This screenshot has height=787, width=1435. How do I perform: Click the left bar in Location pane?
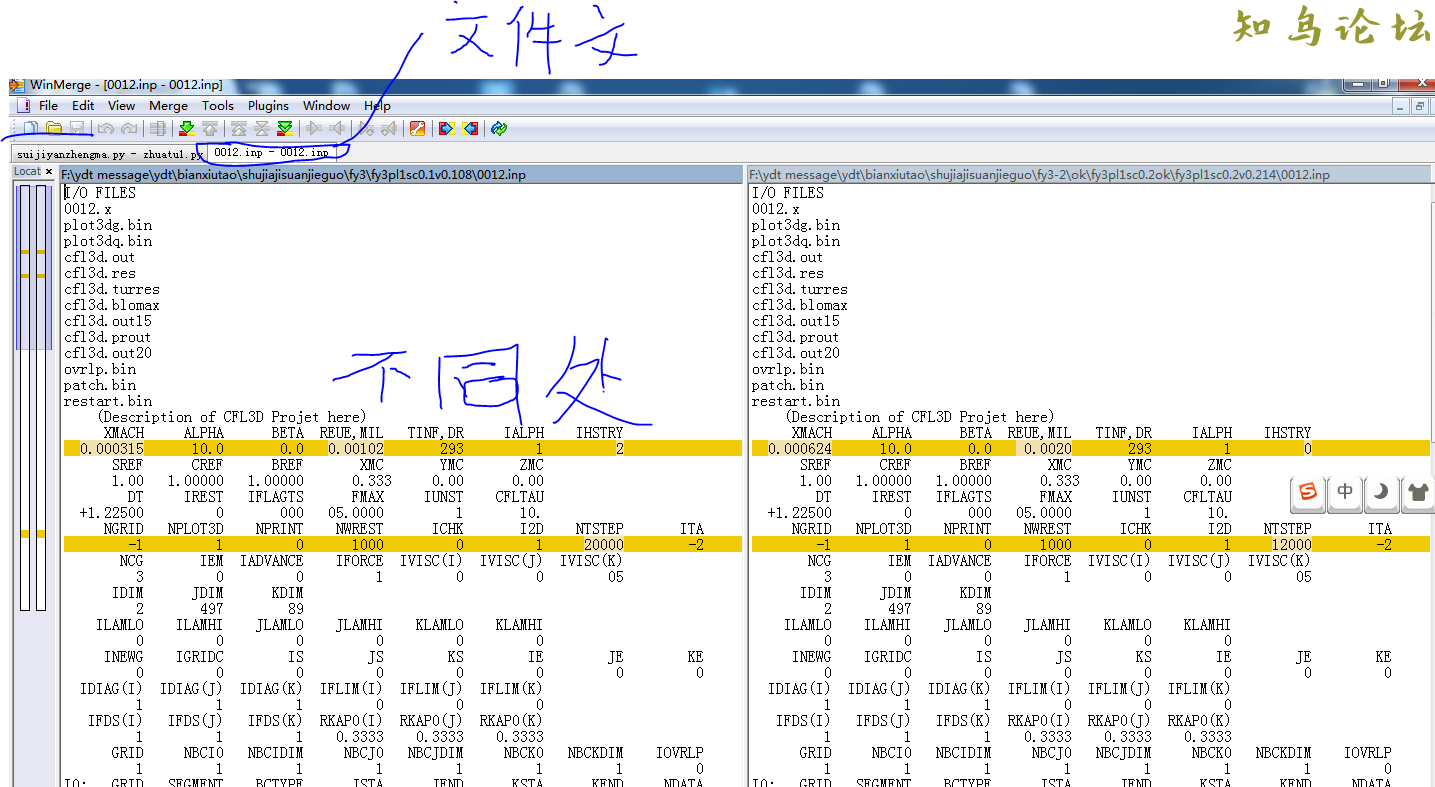click(25, 397)
